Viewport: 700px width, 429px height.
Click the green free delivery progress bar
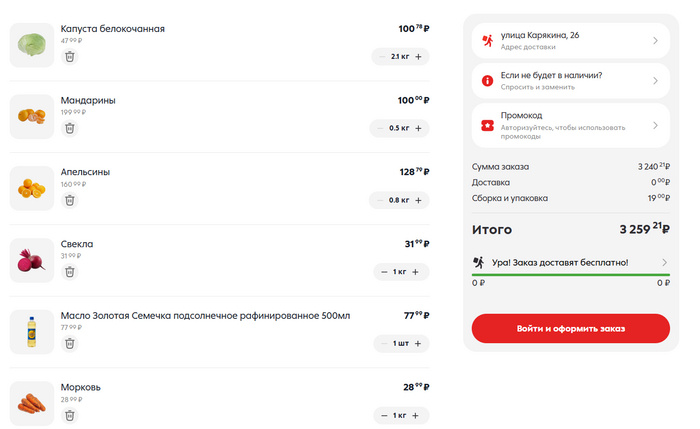point(570,273)
